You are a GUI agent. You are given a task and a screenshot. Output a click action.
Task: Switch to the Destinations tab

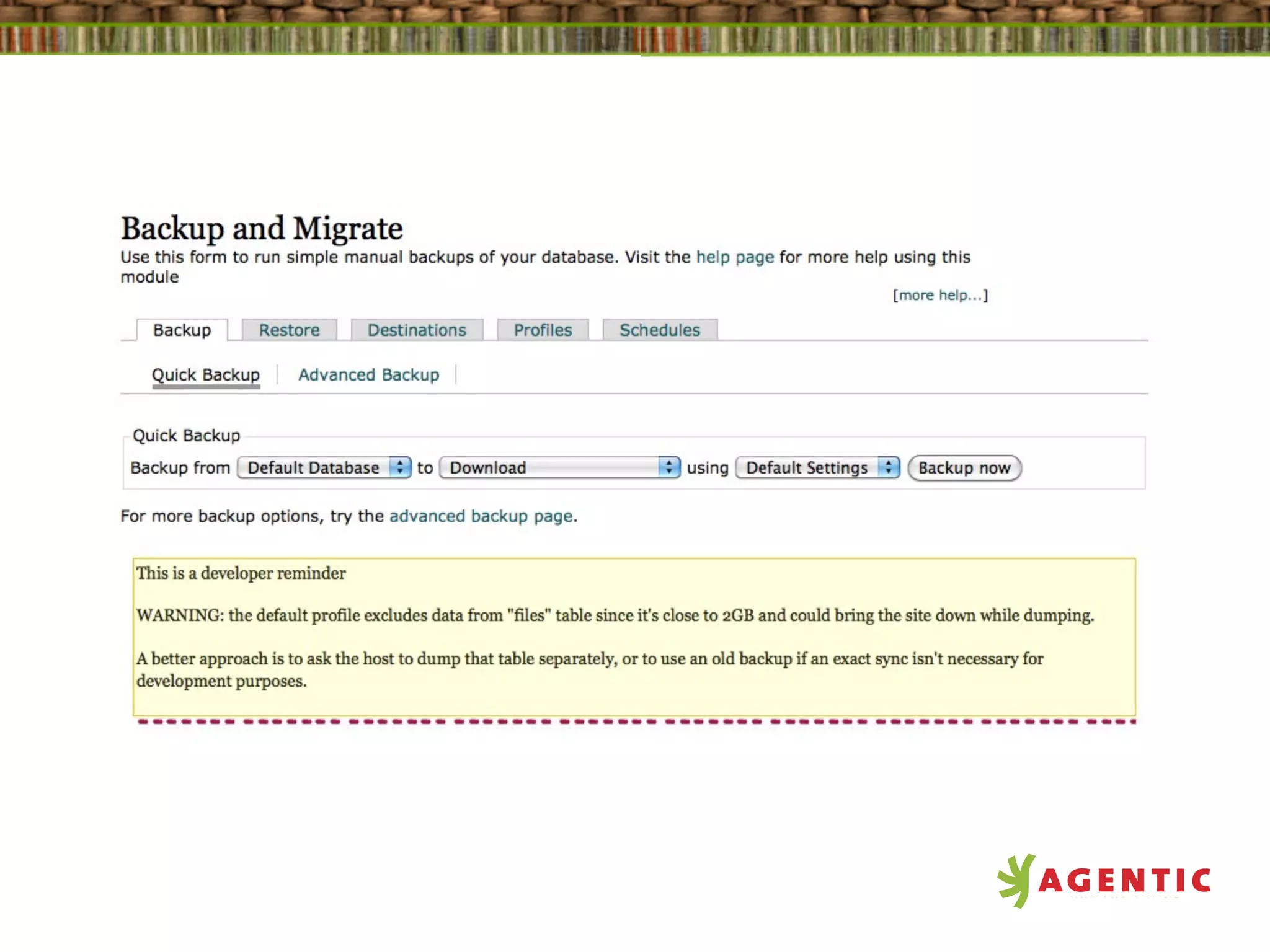coord(417,330)
